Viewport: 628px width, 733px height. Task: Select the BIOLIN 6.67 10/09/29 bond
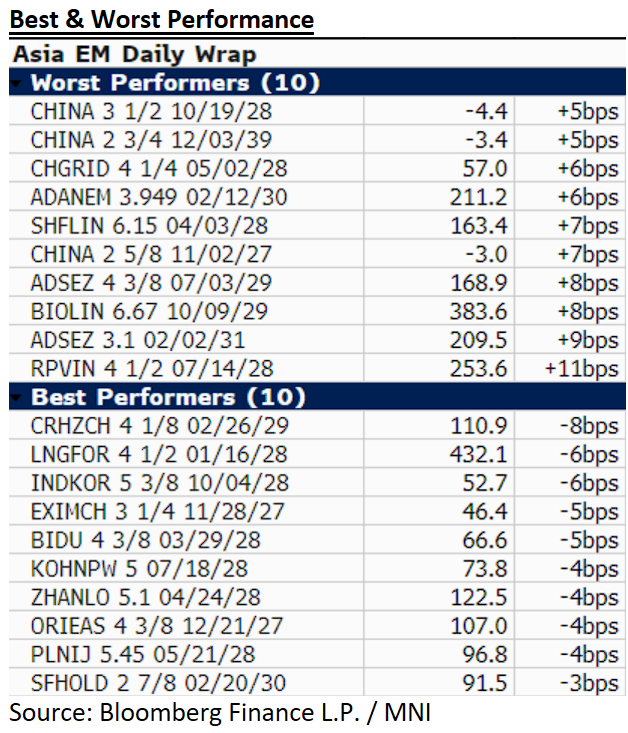[151, 312]
